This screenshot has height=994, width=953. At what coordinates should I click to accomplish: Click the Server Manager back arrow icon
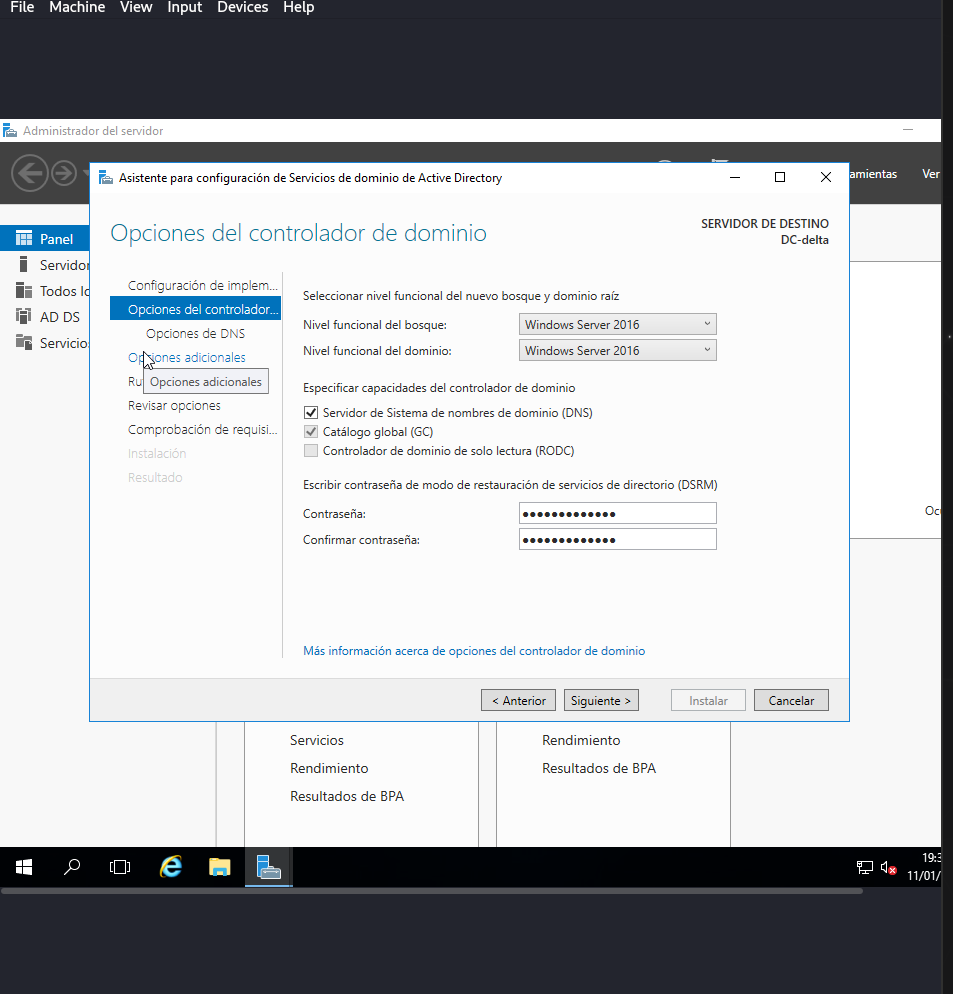pos(30,172)
